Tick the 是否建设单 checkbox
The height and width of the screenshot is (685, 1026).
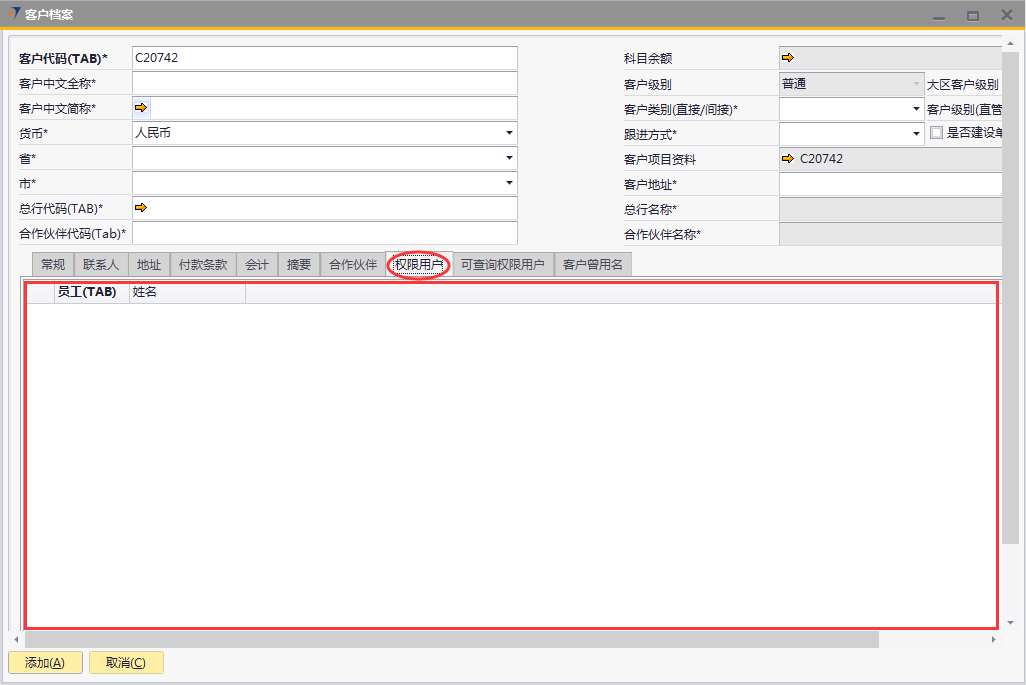(936, 133)
